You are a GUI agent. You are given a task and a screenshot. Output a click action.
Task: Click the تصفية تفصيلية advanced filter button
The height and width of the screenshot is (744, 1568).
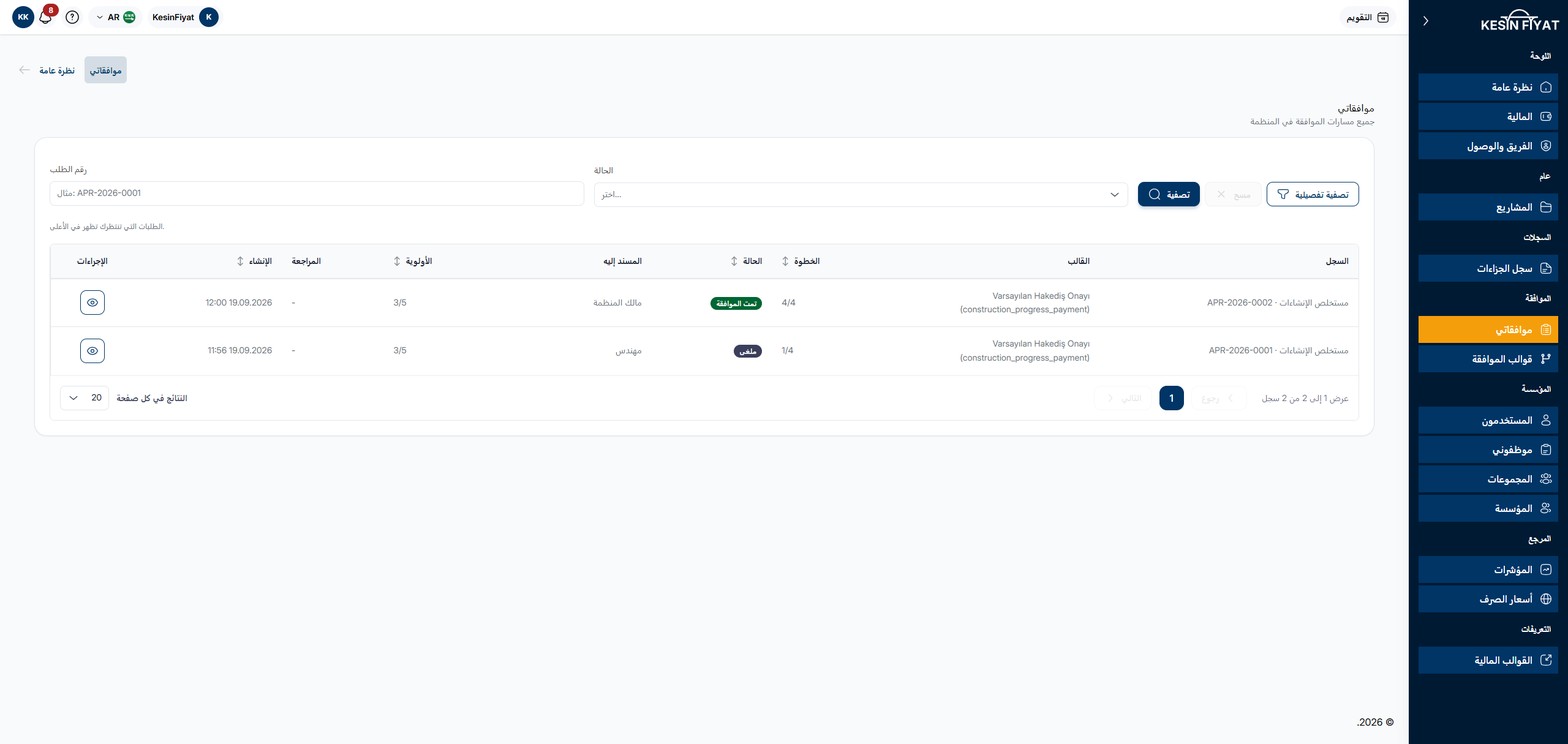point(1312,194)
